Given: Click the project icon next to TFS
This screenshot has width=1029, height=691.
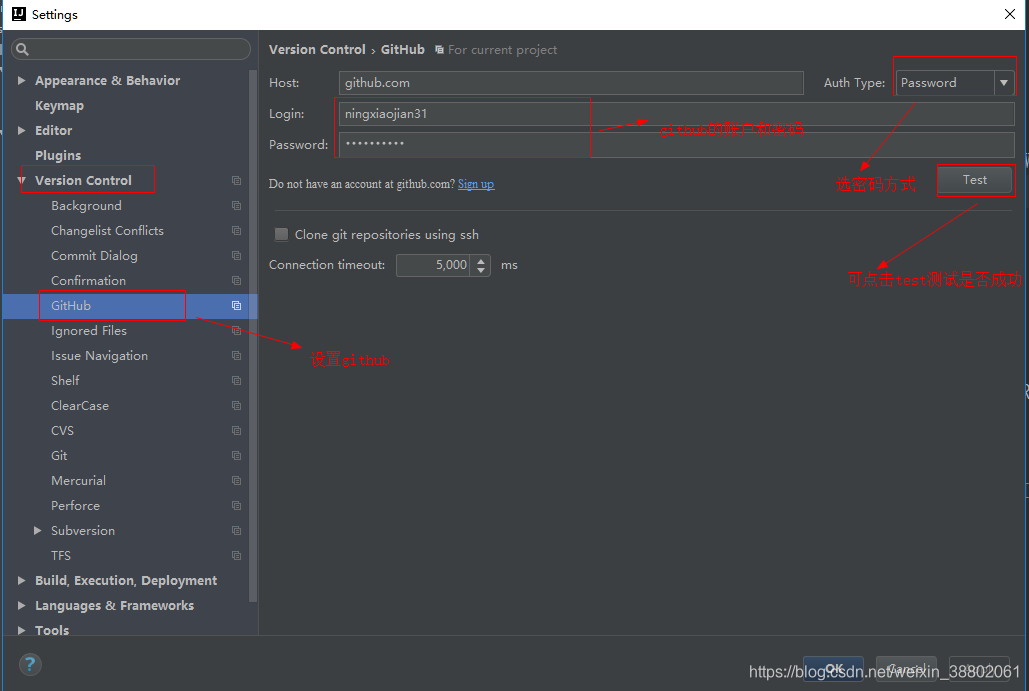Looking at the screenshot, I should pos(236,555).
